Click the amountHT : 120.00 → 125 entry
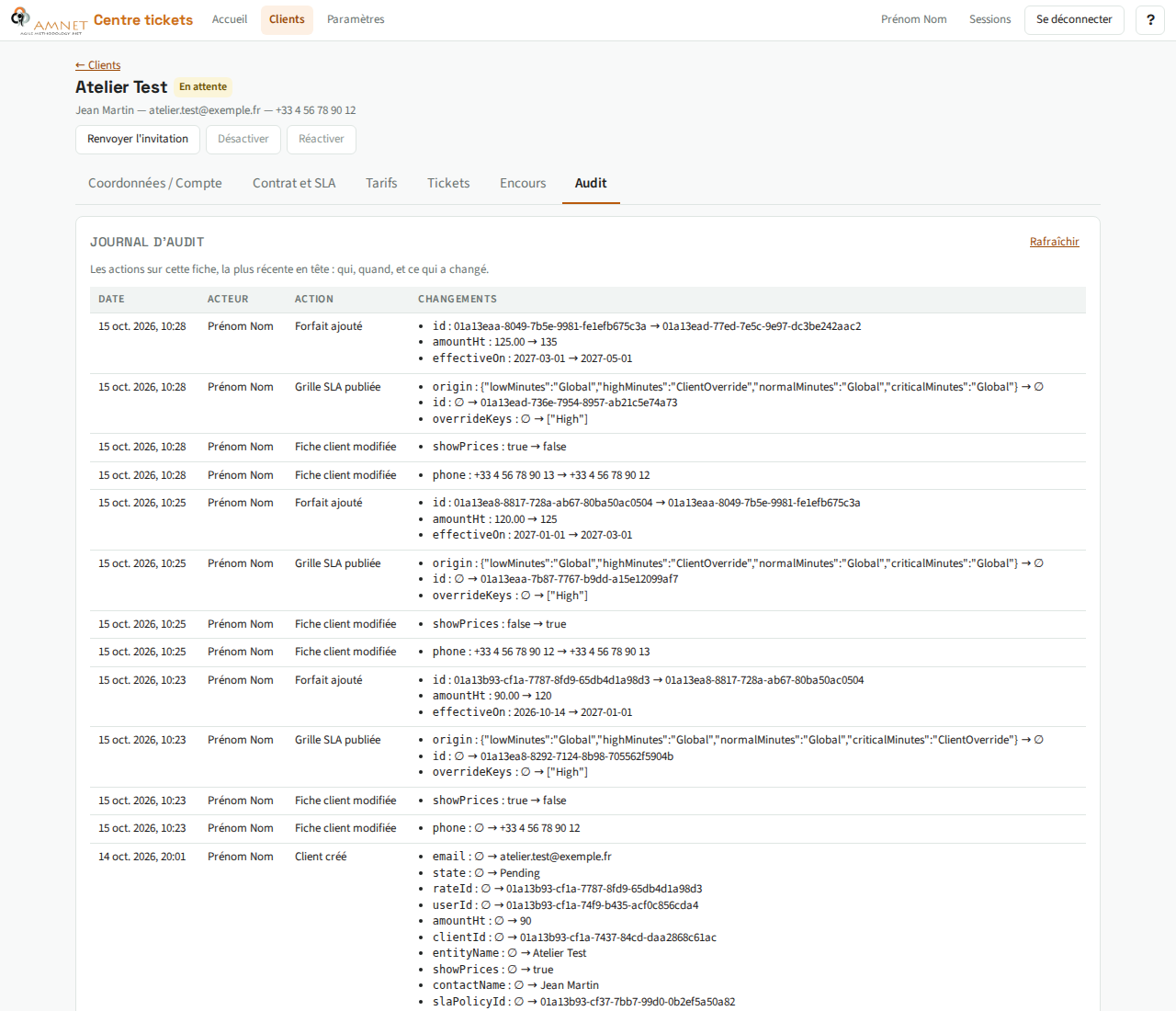 click(495, 519)
